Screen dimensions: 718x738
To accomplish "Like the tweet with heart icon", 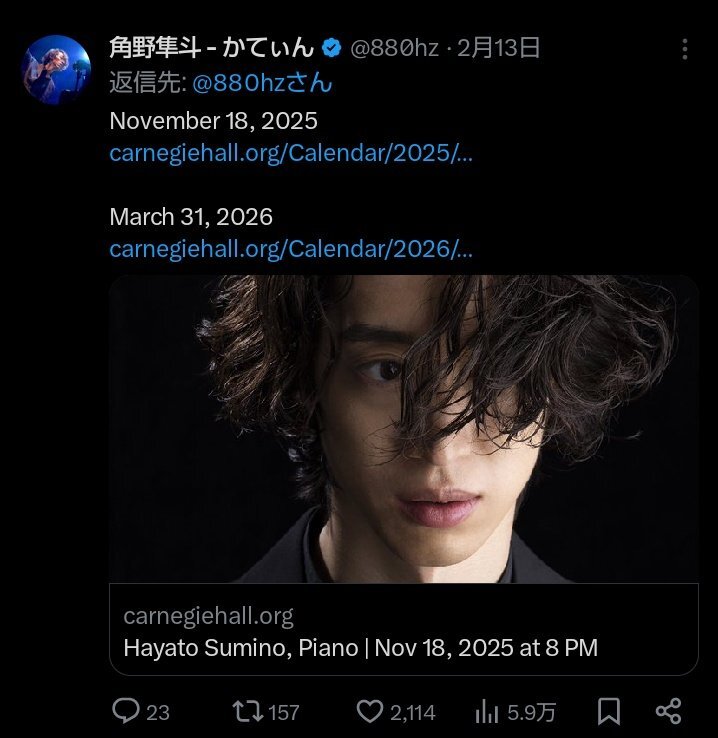I will pos(370,711).
